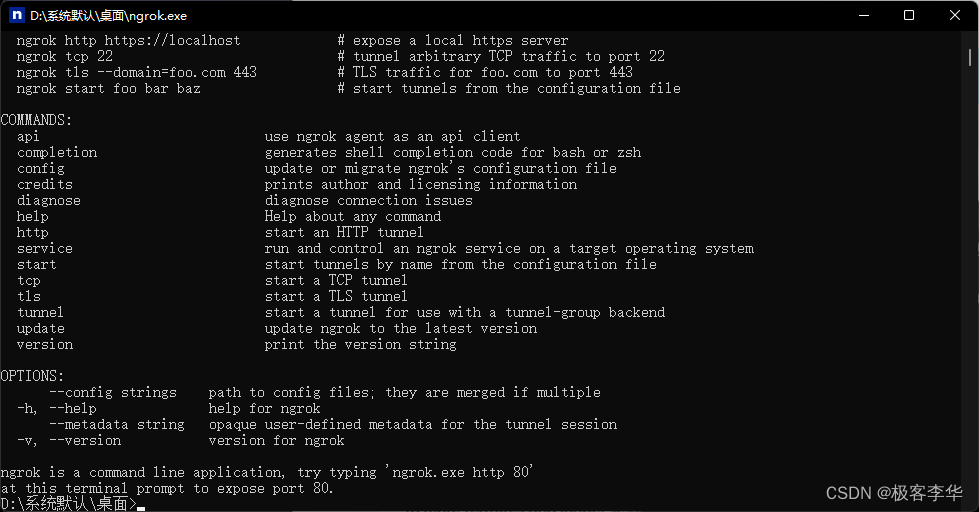Minimize the ngrok terminal window
Screen dimensions: 979x512
click(x=864, y=15)
